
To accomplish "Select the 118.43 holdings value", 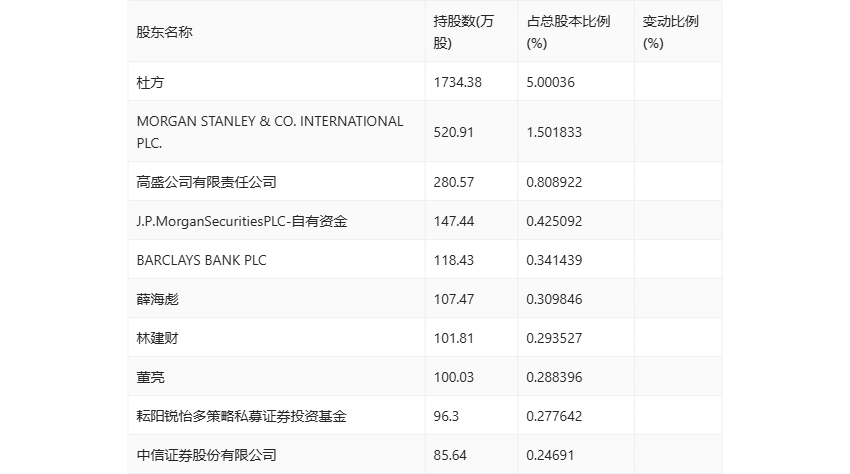I will (x=454, y=260).
